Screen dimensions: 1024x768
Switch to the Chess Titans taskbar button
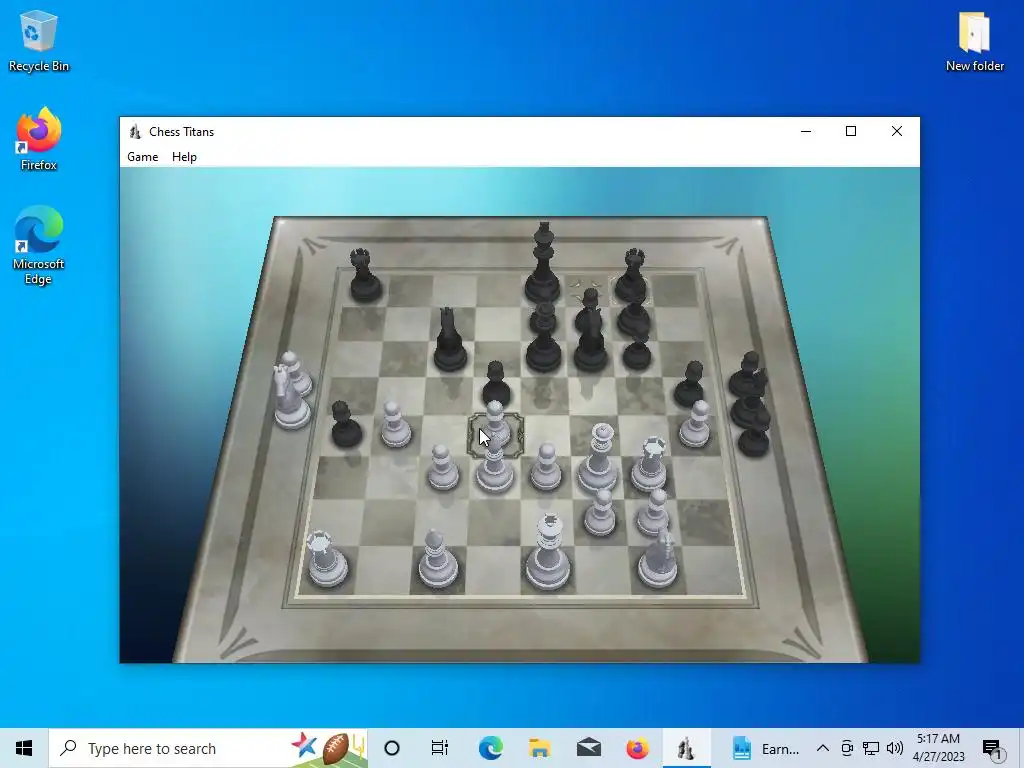pos(686,748)
